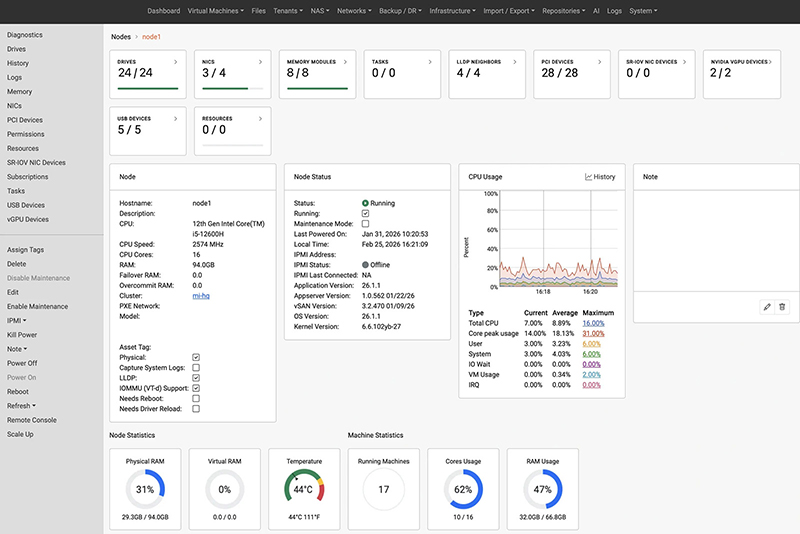Click VM Usage maximum 2.00% value
The height and width of the screenshot is (534, 800).
coord(591,374)
